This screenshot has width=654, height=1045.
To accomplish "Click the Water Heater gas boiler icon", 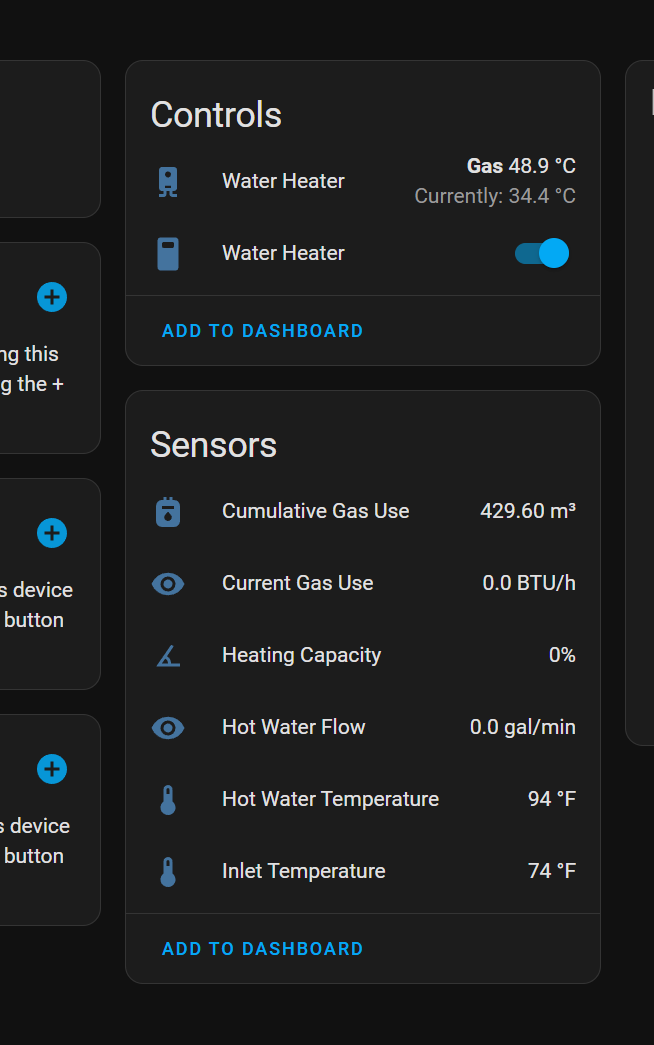I will (168, 181).
